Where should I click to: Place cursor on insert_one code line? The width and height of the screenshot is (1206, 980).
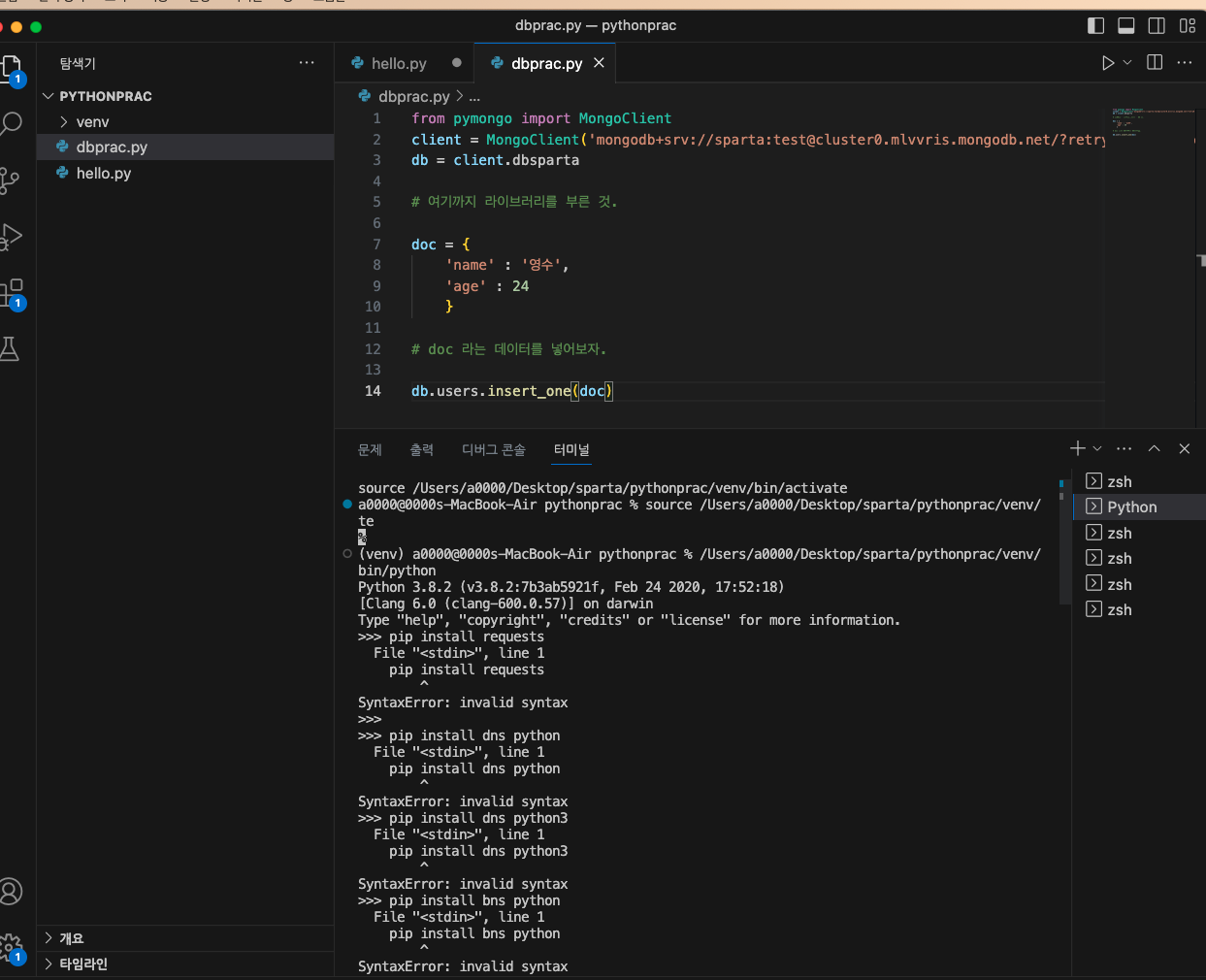(x=511, y=391)
